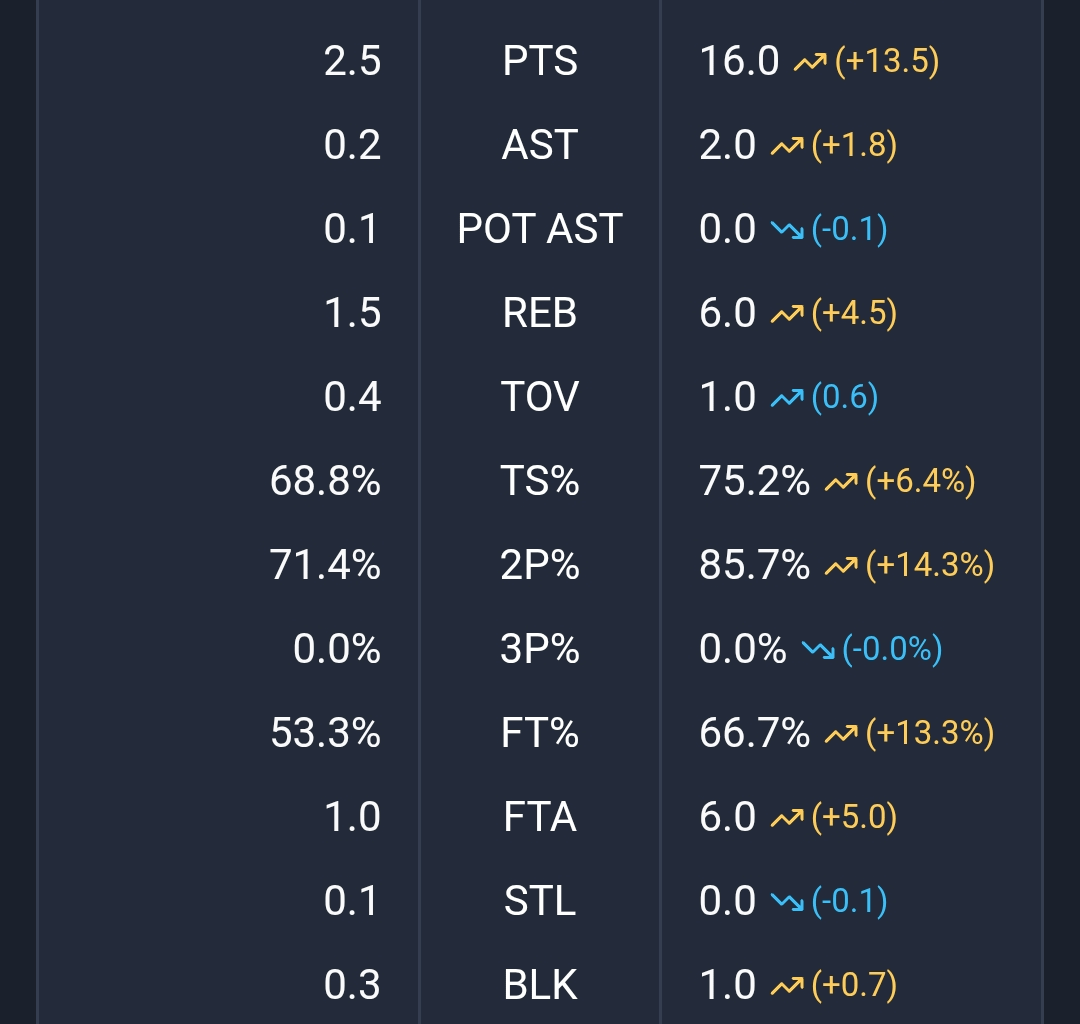Image resolution: width=1080 pixels, height=1024 pixels.
Task: Click the REB row's upward trend arrow
Action: pos(786,315)
